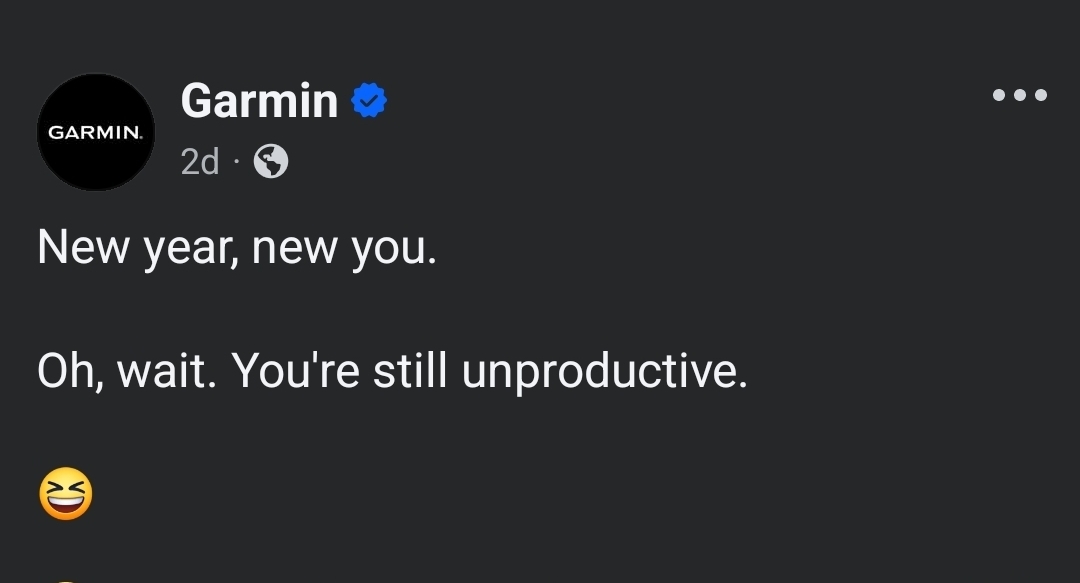Click the leftmost dot of the options menu
The width and height of the screenshot is (1080, 583).
[998, 96]
